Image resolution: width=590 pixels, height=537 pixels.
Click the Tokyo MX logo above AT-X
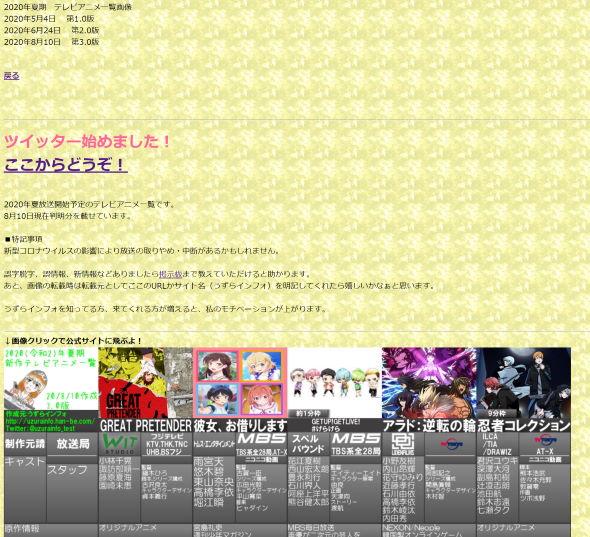[545, 440]
